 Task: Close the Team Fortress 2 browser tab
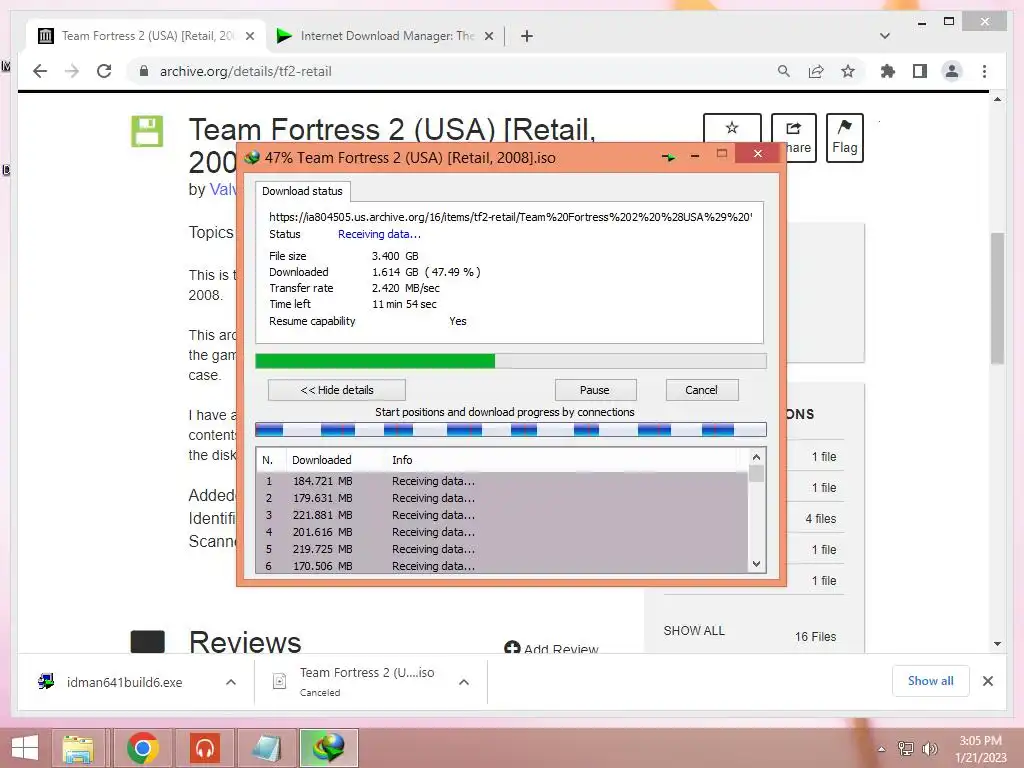tap(249, 36)
